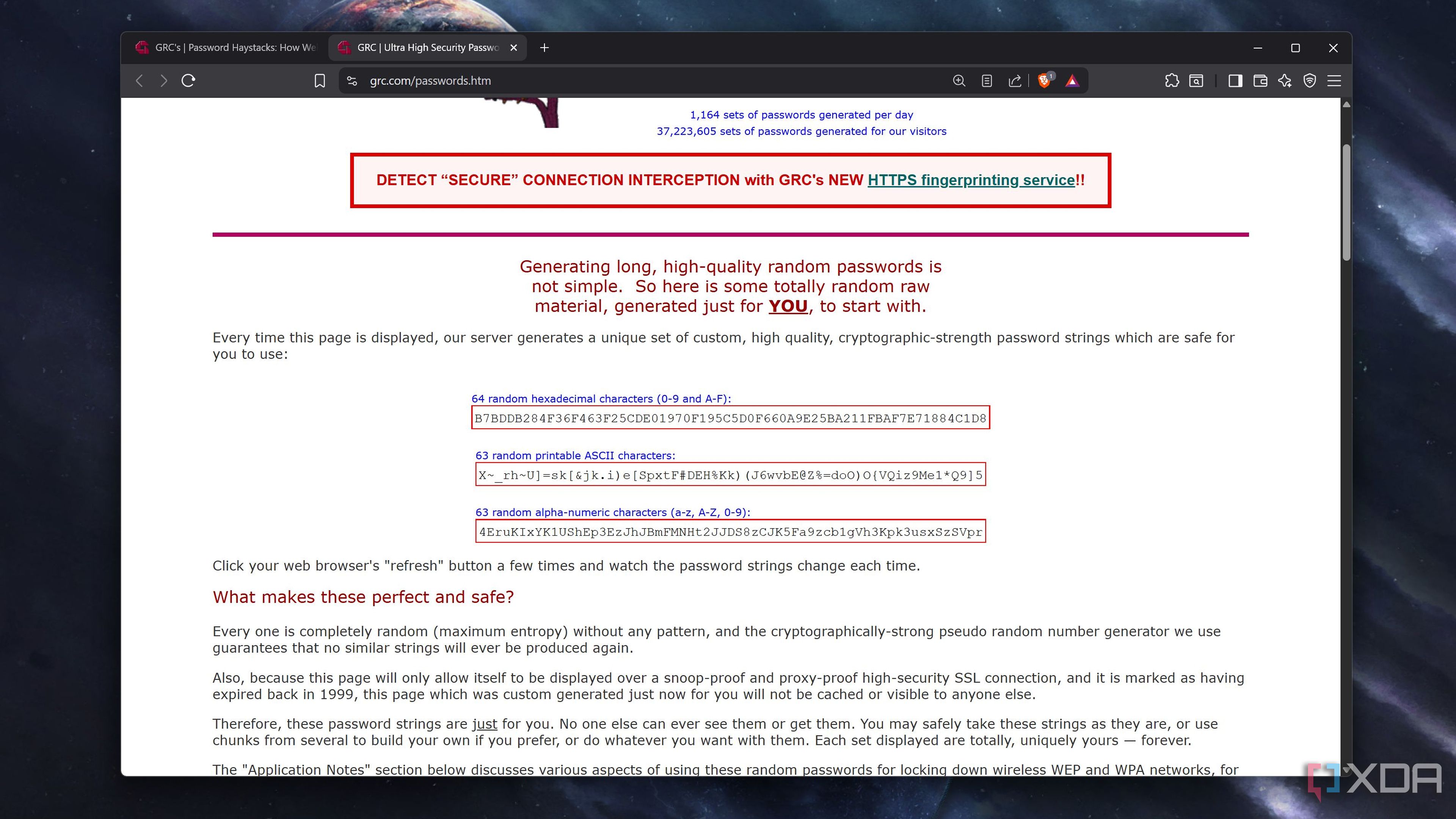This screenshot has width=1456, height=819.
Task: Click "1,164 sets of passwords generated per day"
Action: 802,115
